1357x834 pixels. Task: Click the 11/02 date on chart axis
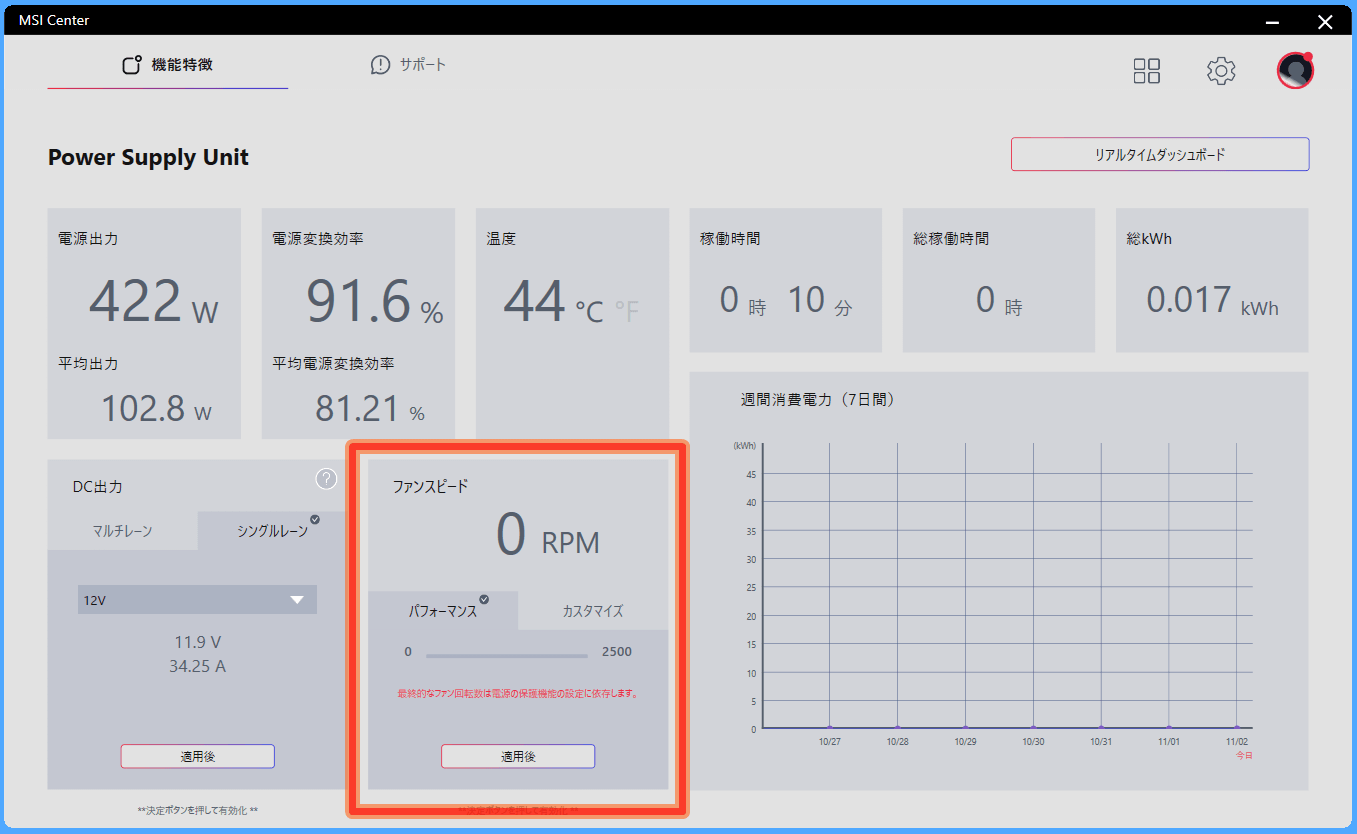coord(1237,742)
